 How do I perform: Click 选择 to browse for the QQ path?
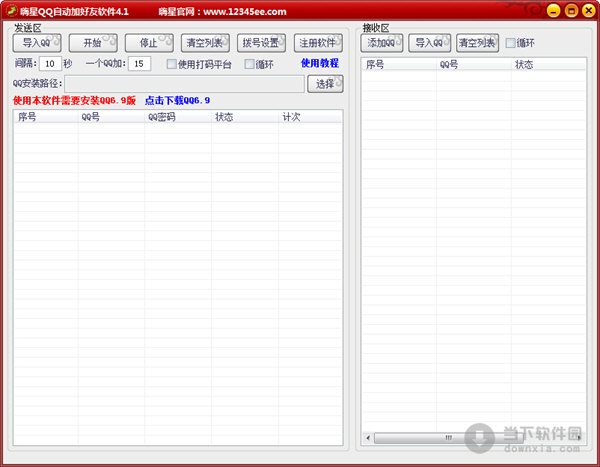click(325, 84)
